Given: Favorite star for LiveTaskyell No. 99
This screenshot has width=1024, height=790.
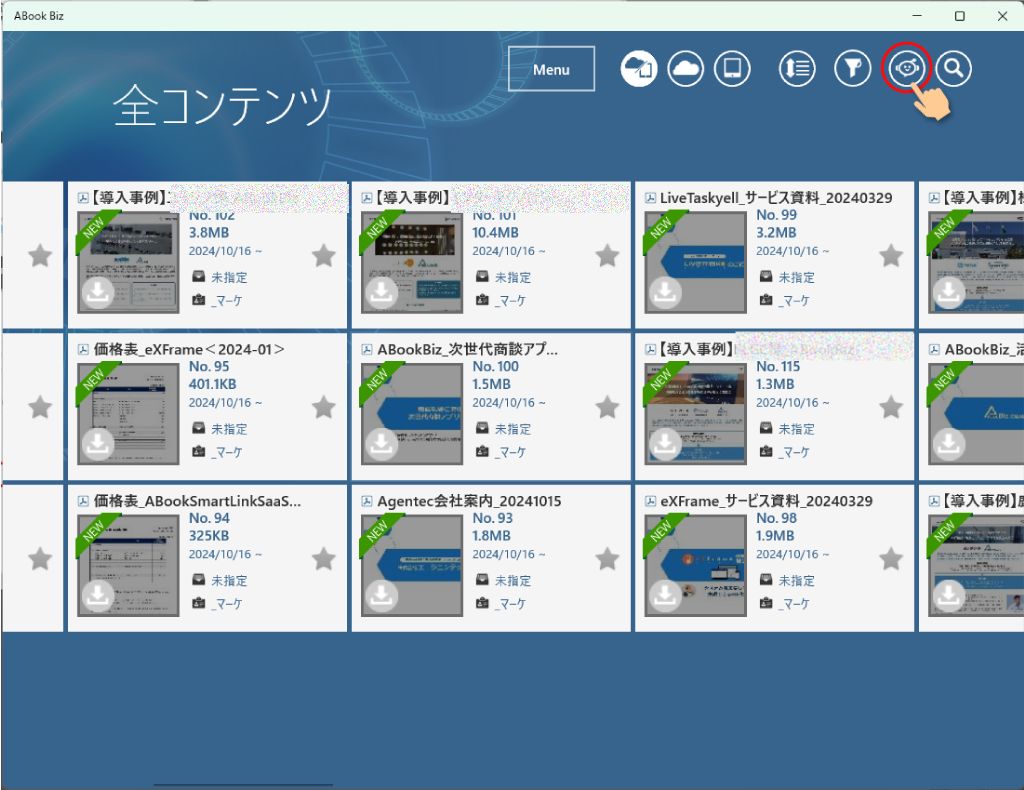Looking at the screenshot, I should [x=891, y=256].
